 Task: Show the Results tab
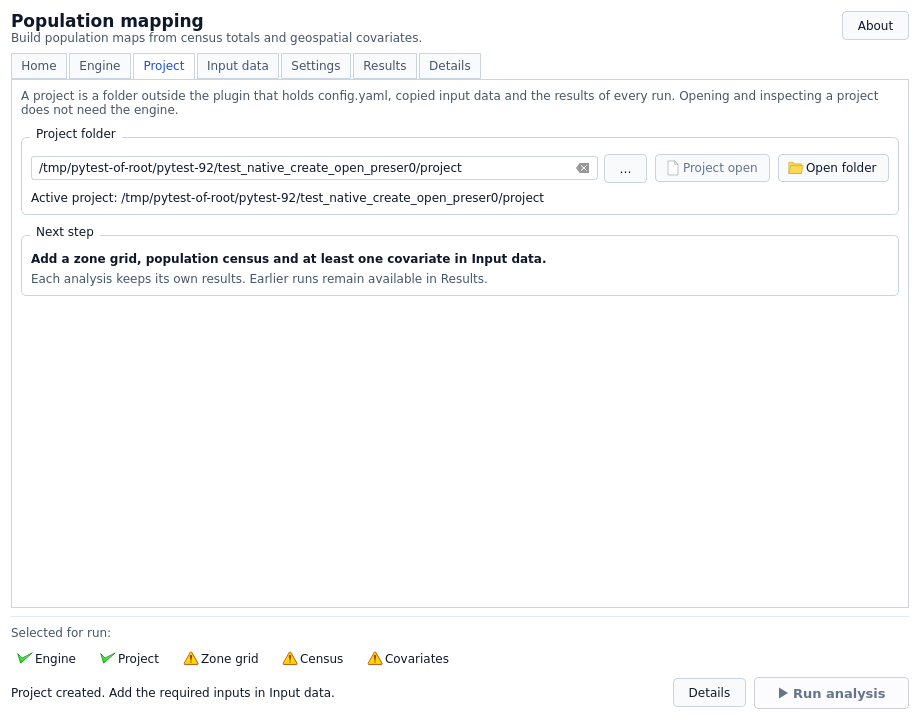coord(384,66)
